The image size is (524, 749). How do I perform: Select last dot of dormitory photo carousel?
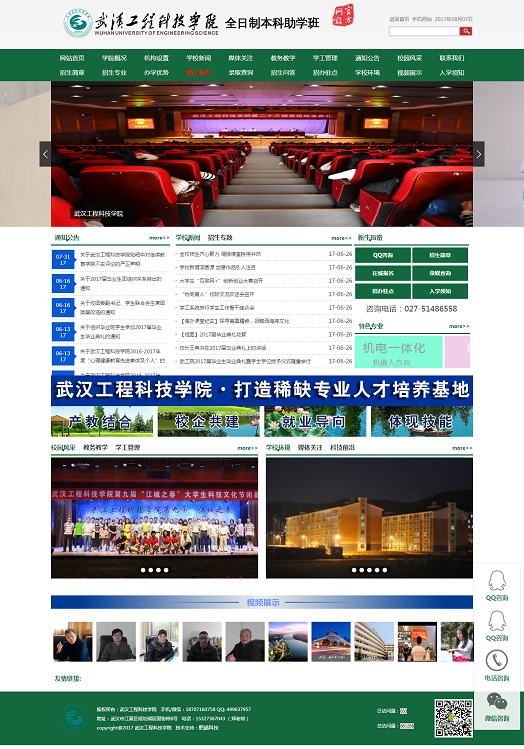point(385,570)
